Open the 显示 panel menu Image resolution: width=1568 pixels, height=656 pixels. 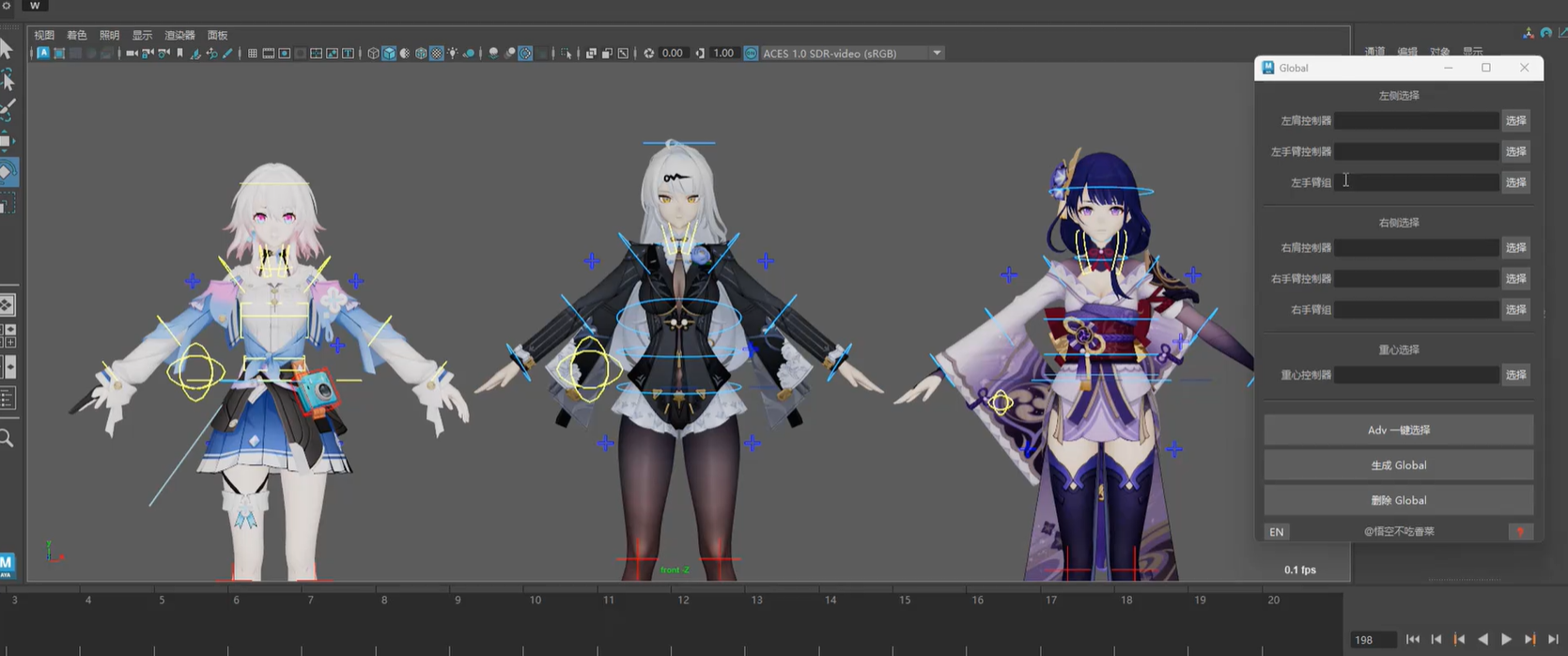click(142, 35)
